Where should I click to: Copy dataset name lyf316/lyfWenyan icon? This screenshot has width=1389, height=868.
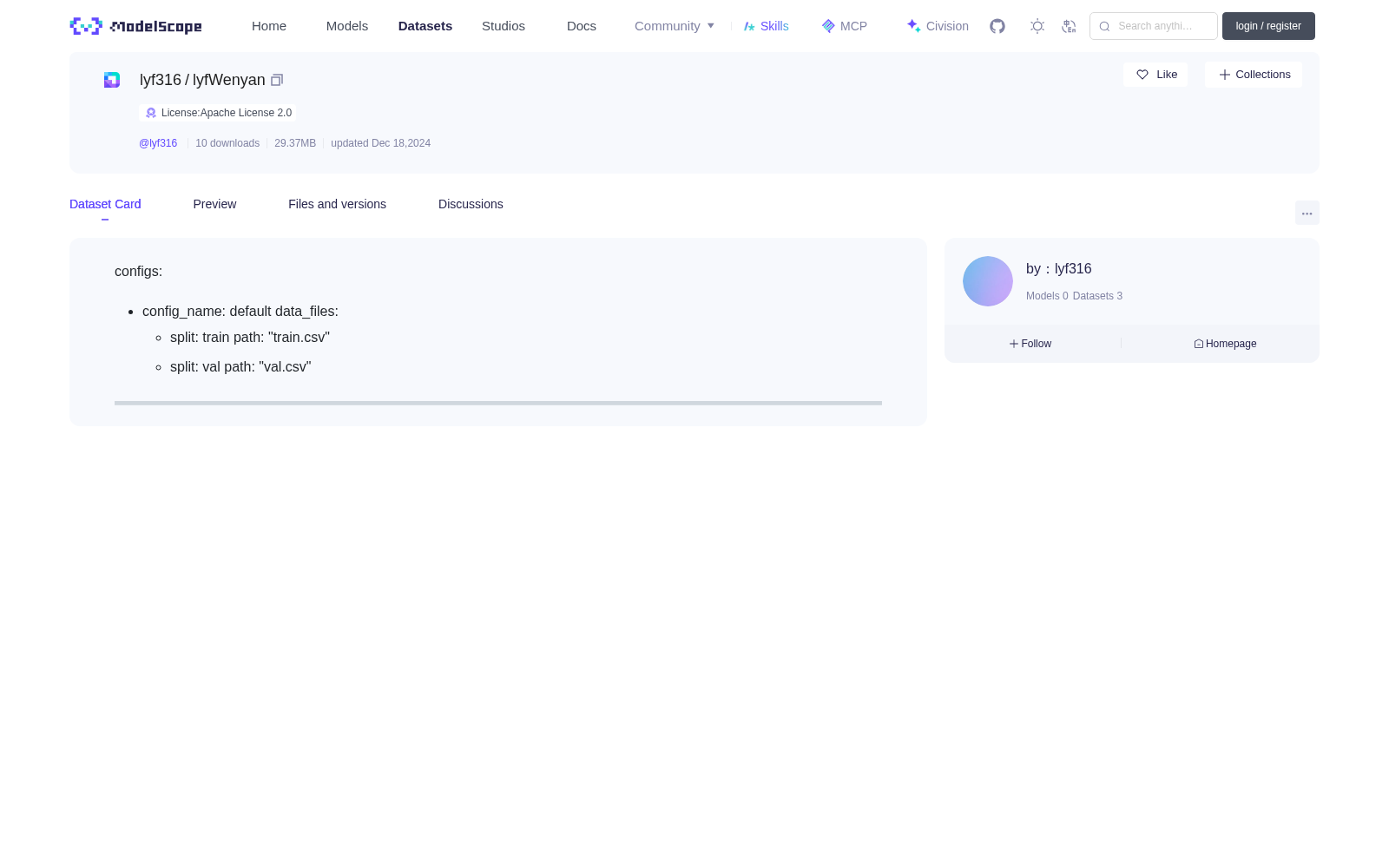[x=277, y=80]
